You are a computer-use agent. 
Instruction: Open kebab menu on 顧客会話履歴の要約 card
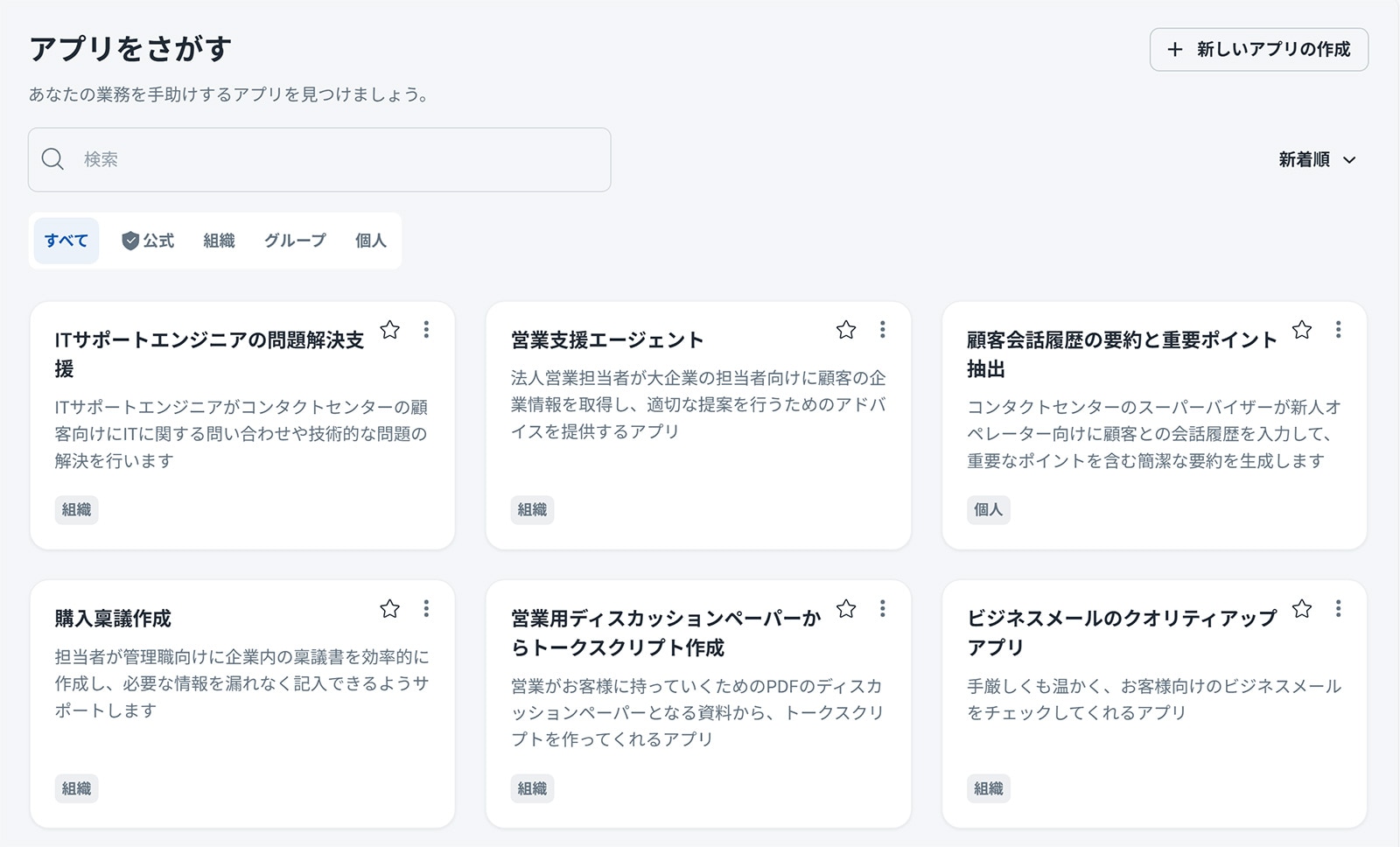(1338, 330)
